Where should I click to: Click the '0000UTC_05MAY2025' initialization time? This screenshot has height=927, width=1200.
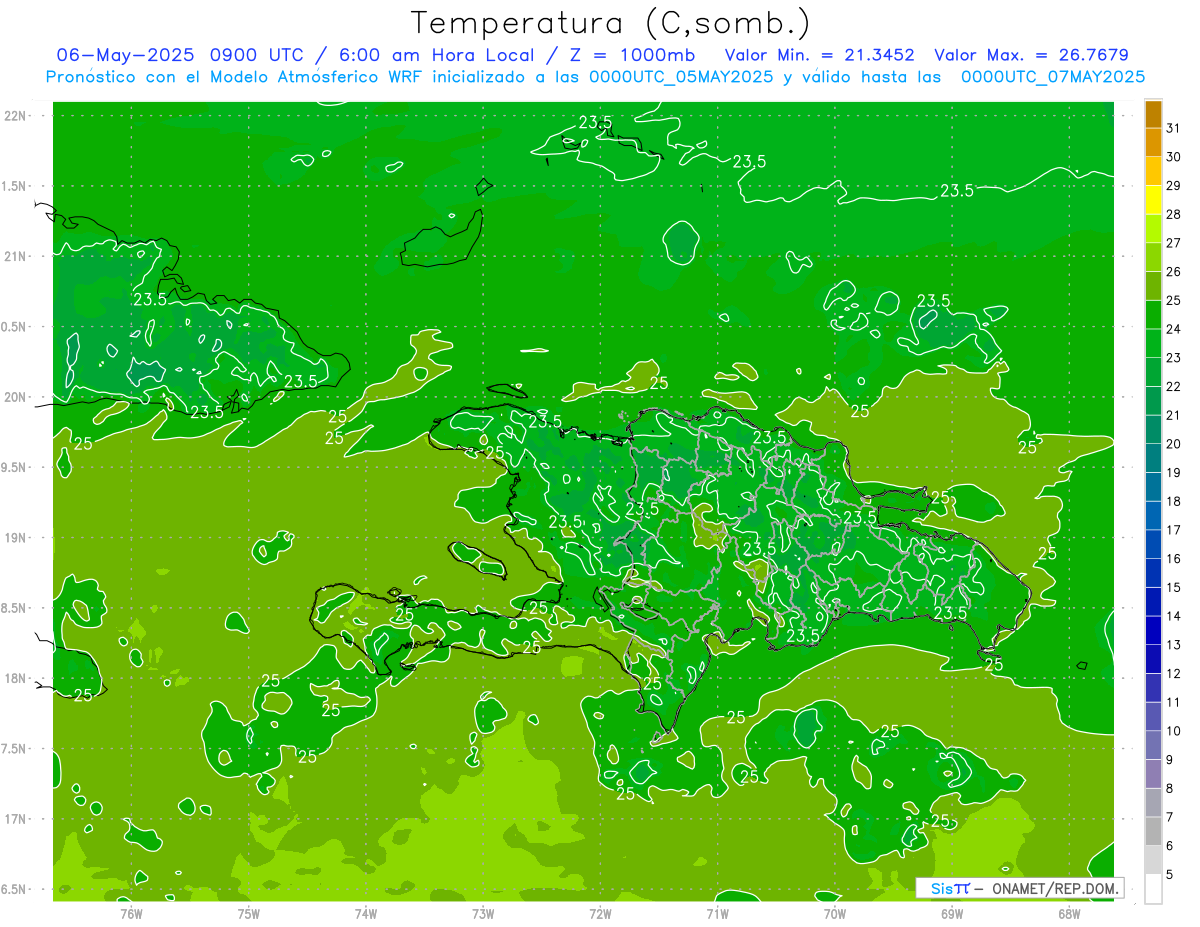(681, 77)
